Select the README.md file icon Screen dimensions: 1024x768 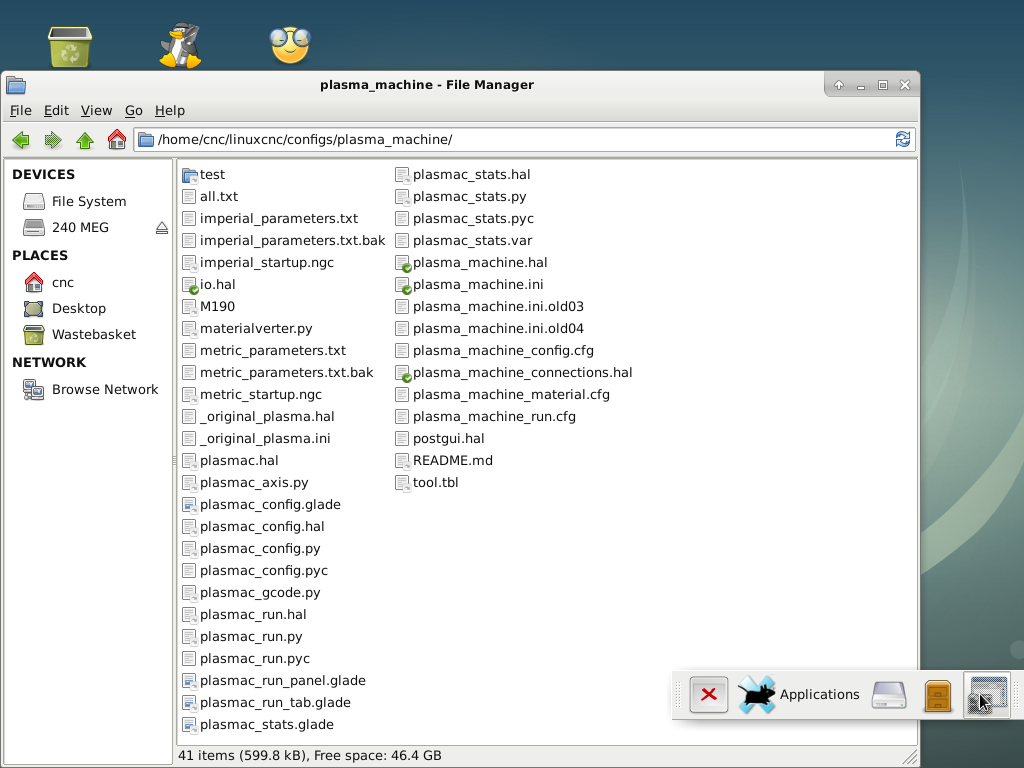point(402,461)
